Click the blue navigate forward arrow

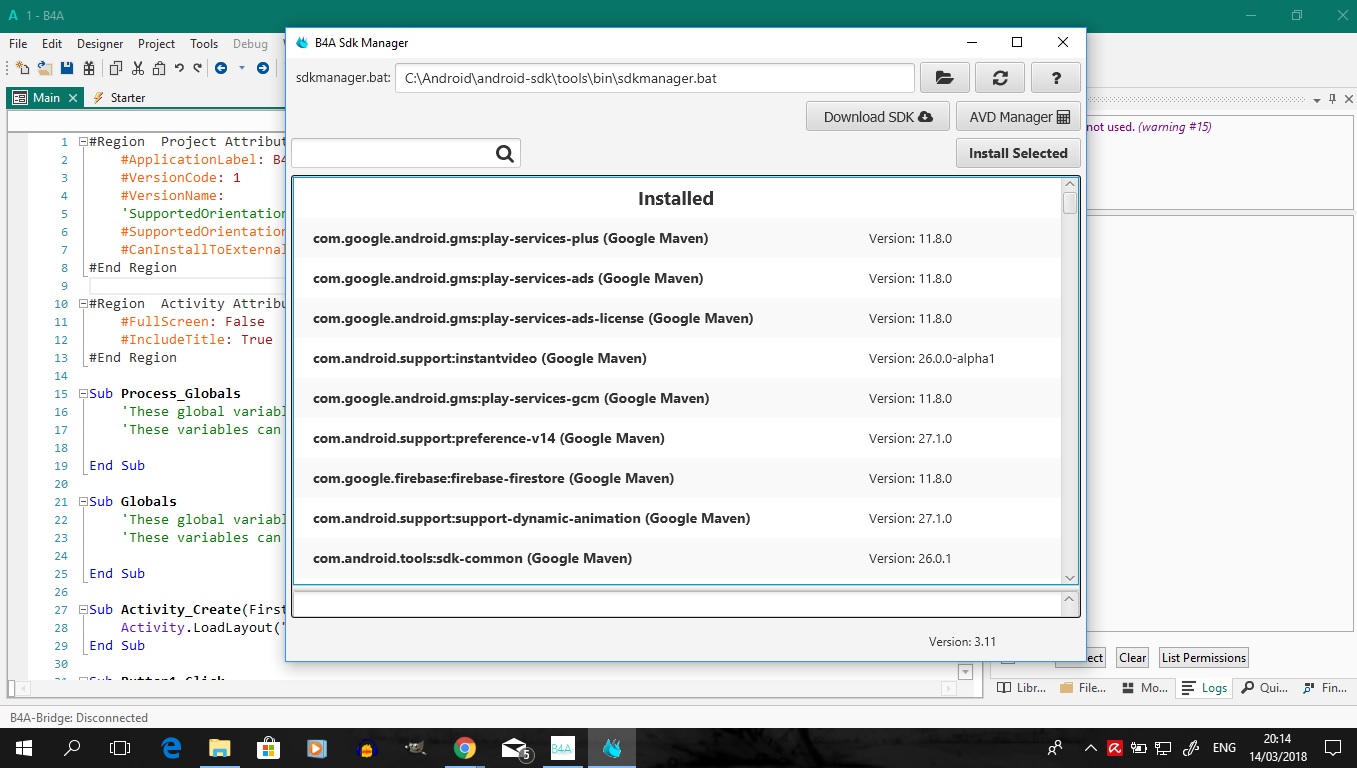point(262,68)
